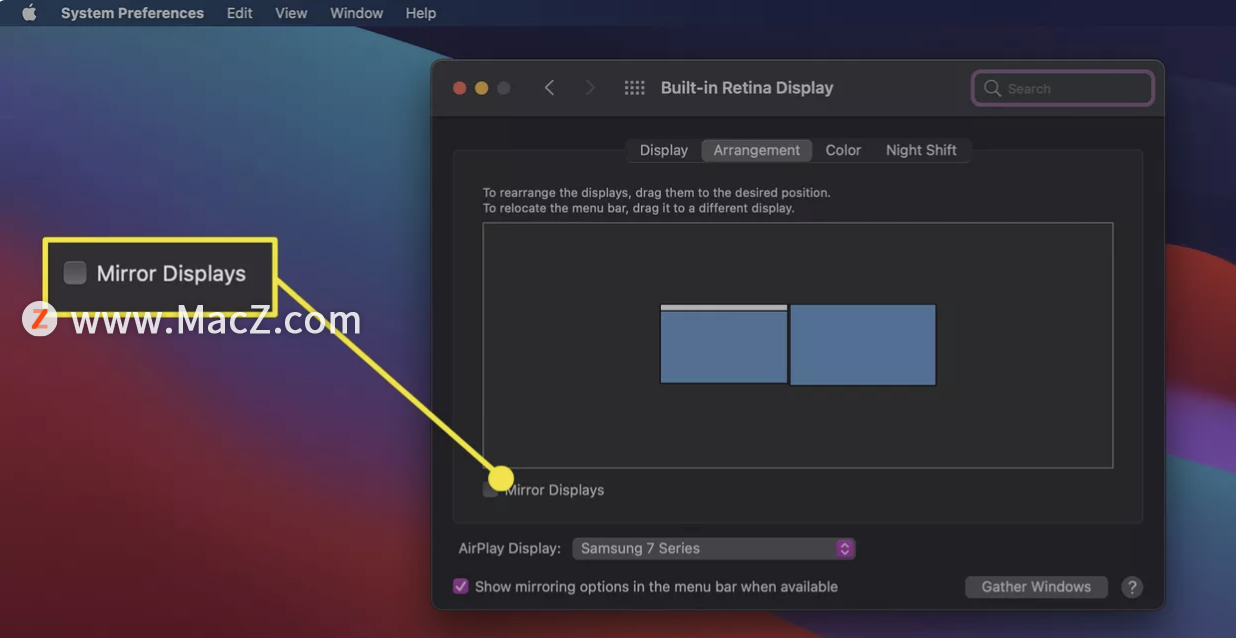Open the Night Shift tab

(921, 150)
